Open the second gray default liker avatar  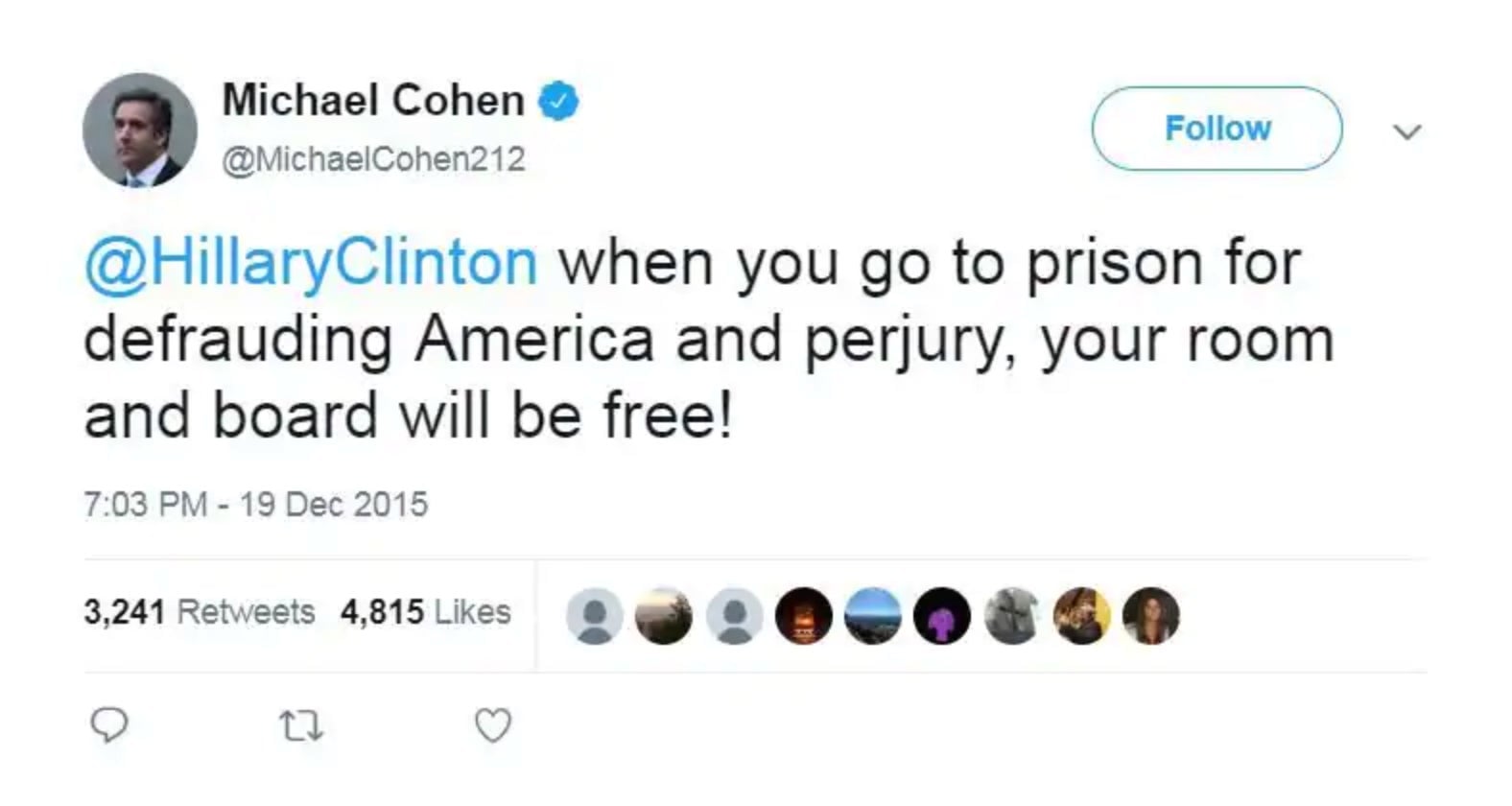(x=734, y=615)
